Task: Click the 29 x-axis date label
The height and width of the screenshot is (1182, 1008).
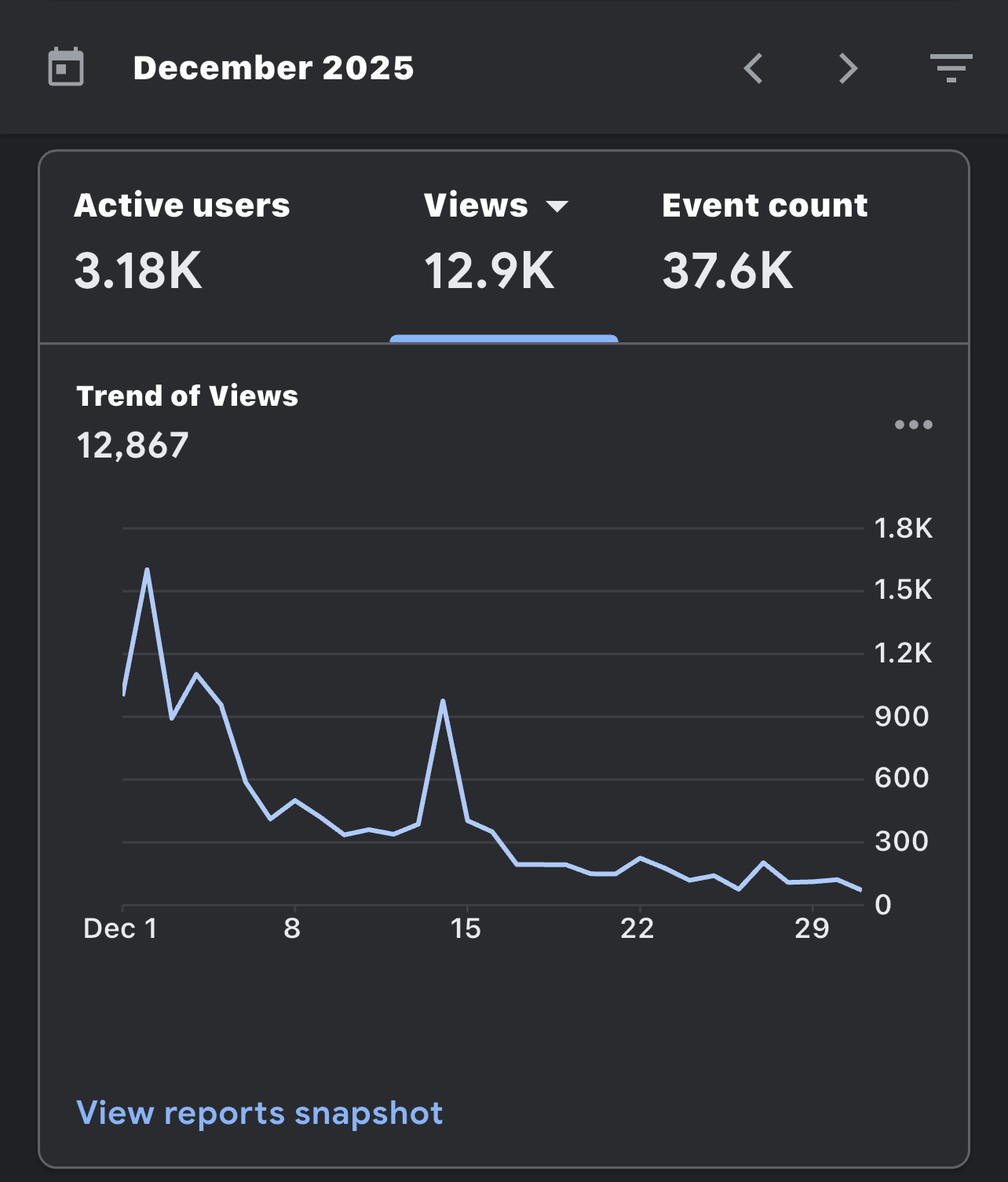Action: [812, 928]
